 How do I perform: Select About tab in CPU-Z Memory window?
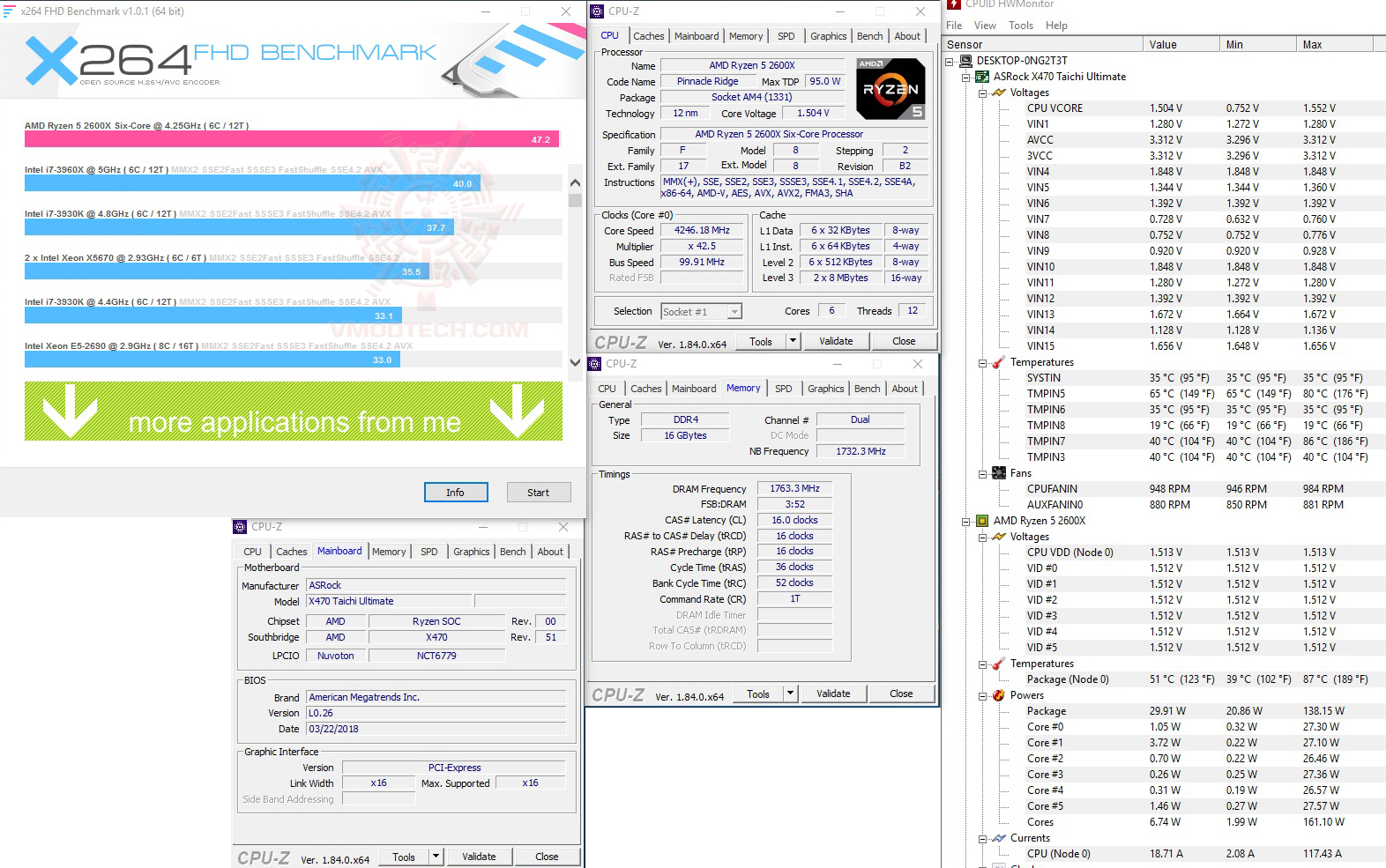tap(905, 389)
